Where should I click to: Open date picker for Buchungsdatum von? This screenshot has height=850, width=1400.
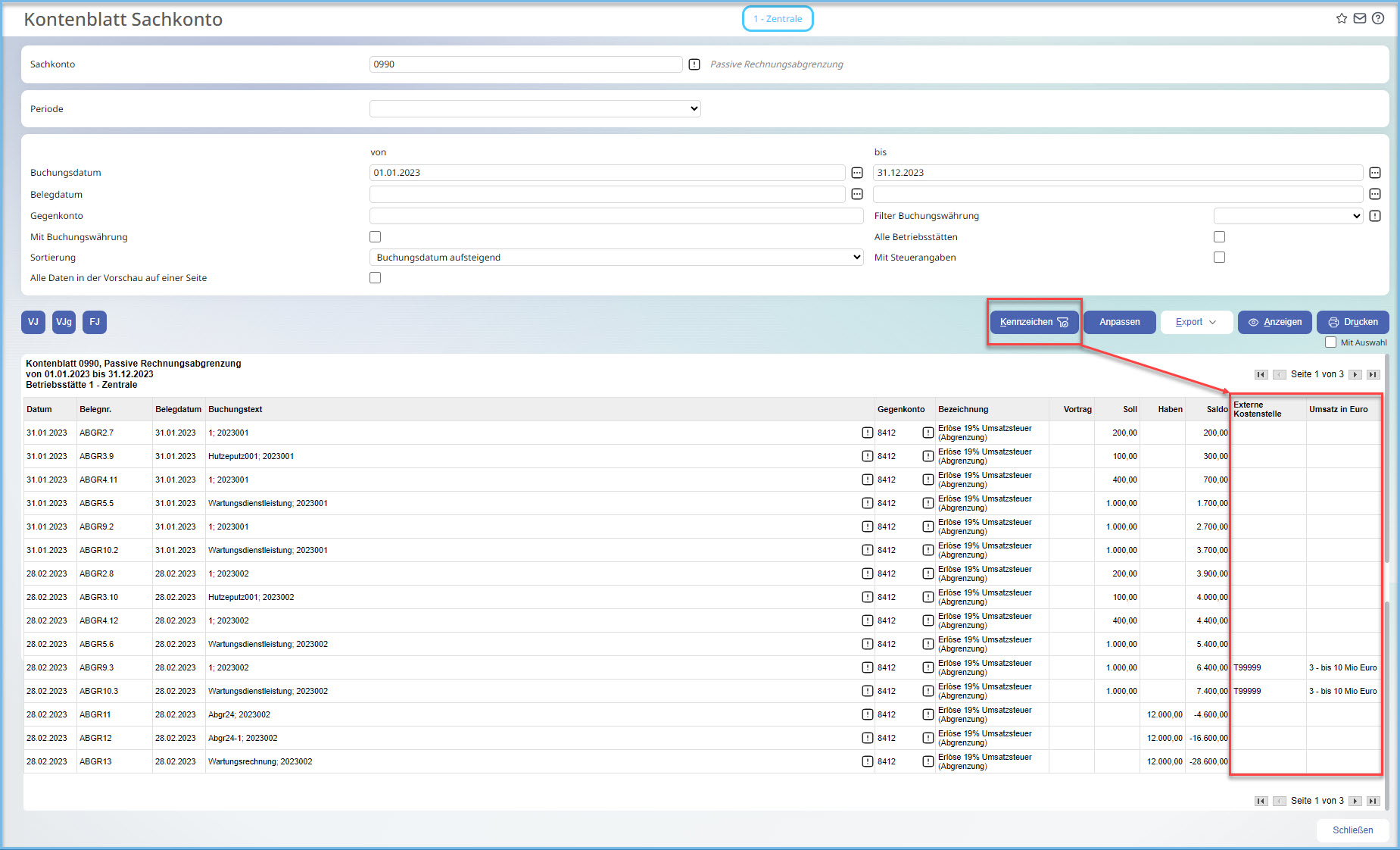pos(857,173)
